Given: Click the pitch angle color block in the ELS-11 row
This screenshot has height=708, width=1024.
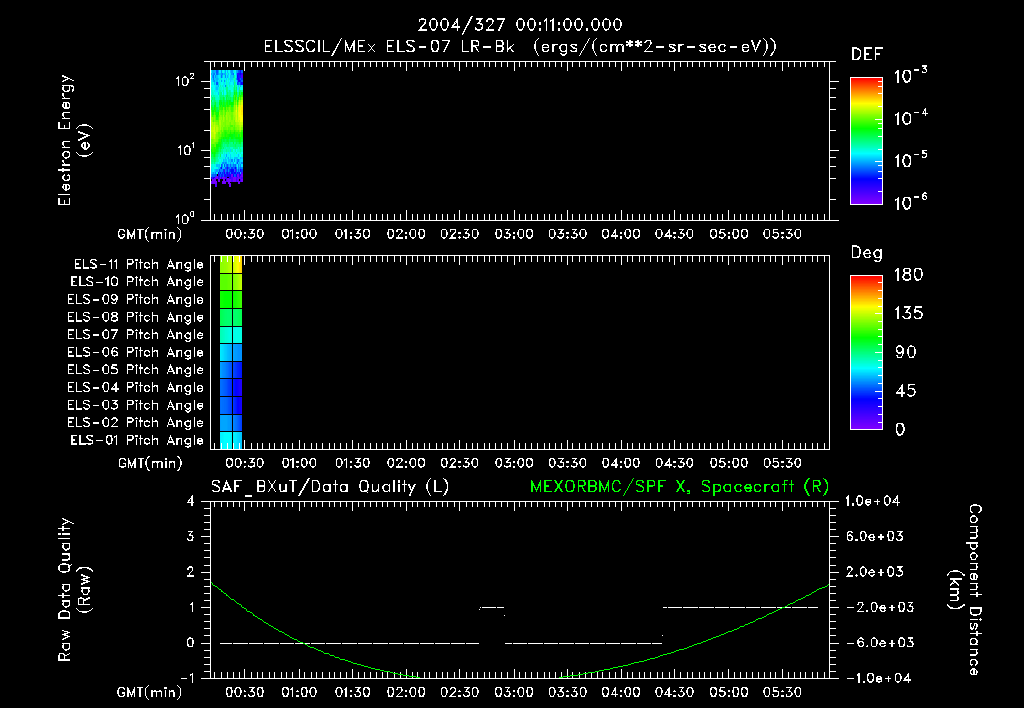Looking at the screenshot, I should [231, 265].
